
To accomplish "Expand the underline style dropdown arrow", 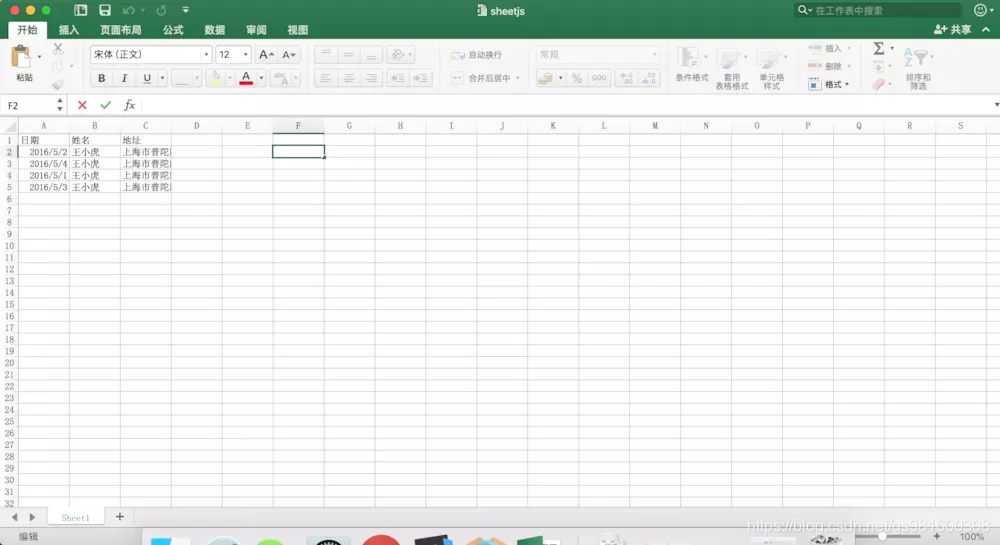I will (163, 78).
